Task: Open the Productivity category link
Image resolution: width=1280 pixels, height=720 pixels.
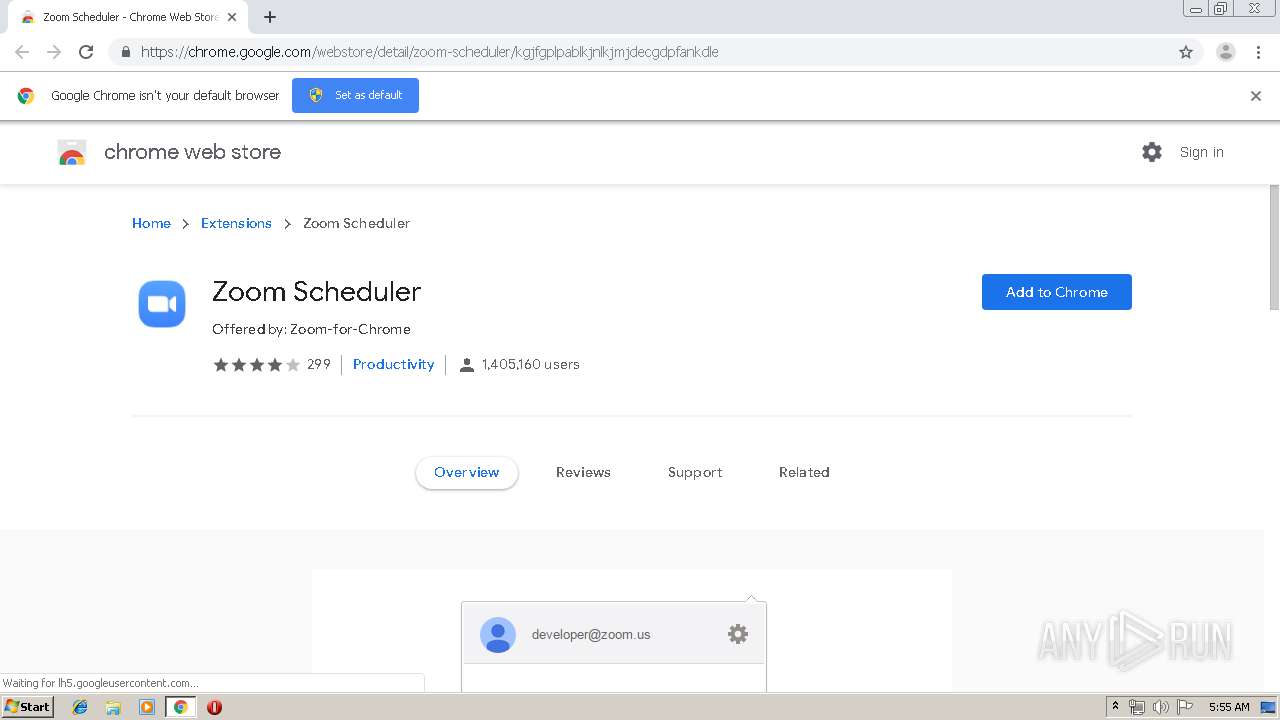Action: 394,364
